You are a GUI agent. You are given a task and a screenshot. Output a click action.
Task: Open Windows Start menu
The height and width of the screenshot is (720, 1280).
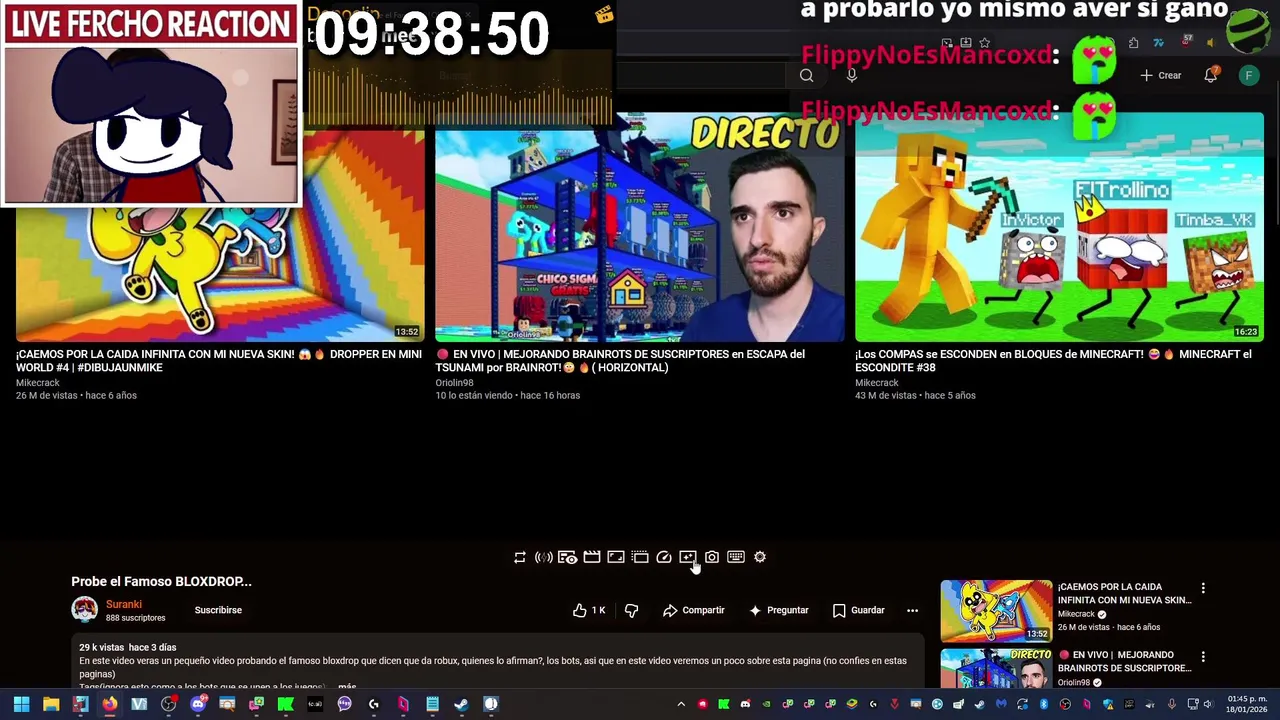coord(21,704)
